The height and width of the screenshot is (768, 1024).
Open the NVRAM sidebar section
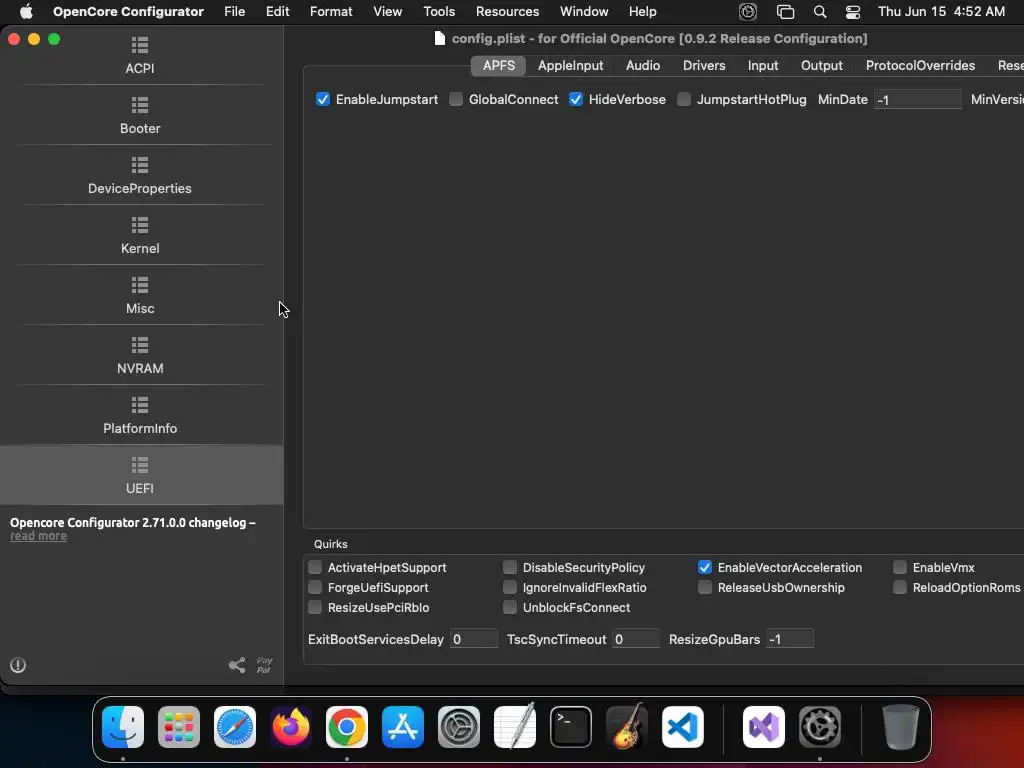(140, 356)
